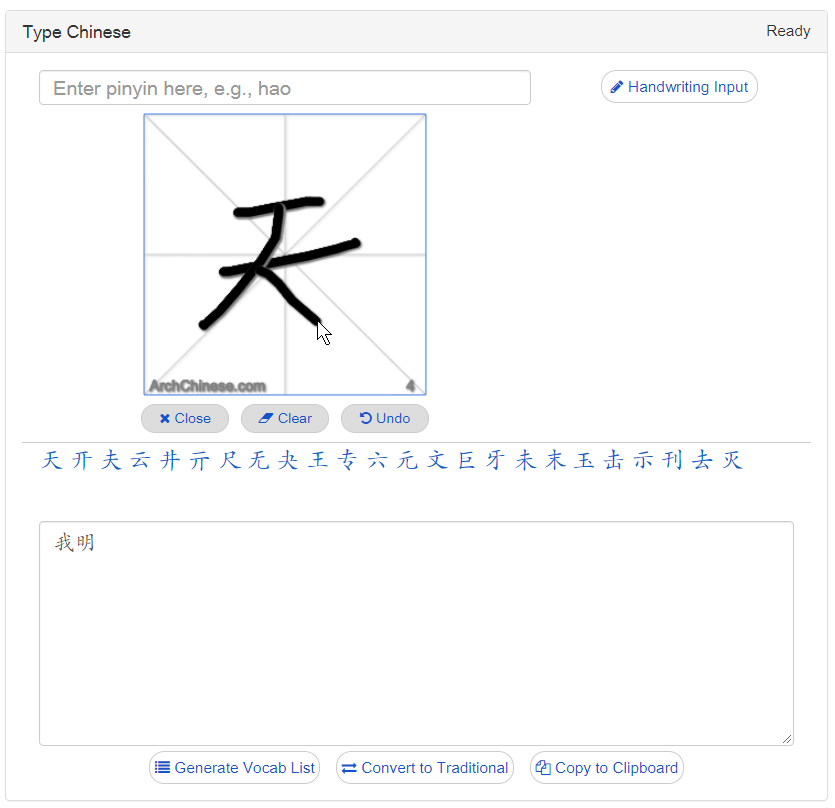Choose candidate character 去
Image resolution: width=835 pixels, height=808 pixels.
pos(703,461)
